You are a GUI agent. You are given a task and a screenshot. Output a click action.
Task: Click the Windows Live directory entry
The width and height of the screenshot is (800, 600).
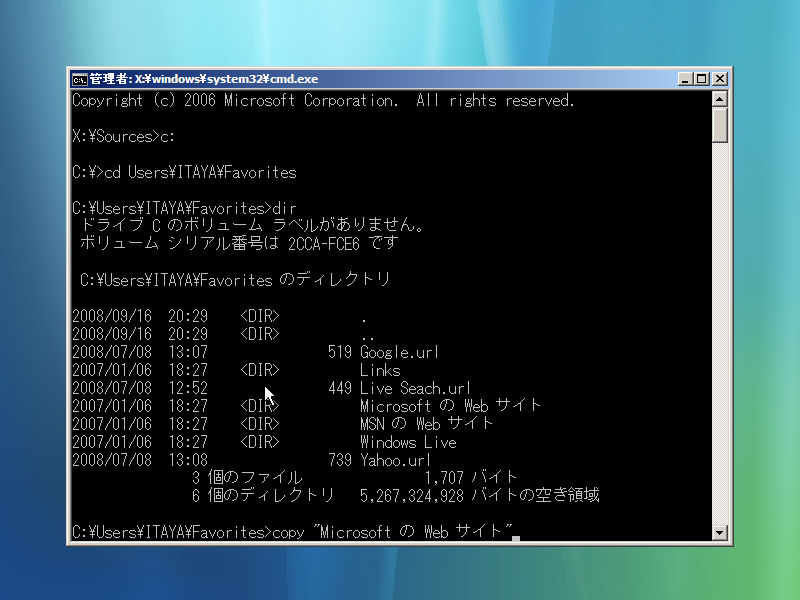(408, 442)
